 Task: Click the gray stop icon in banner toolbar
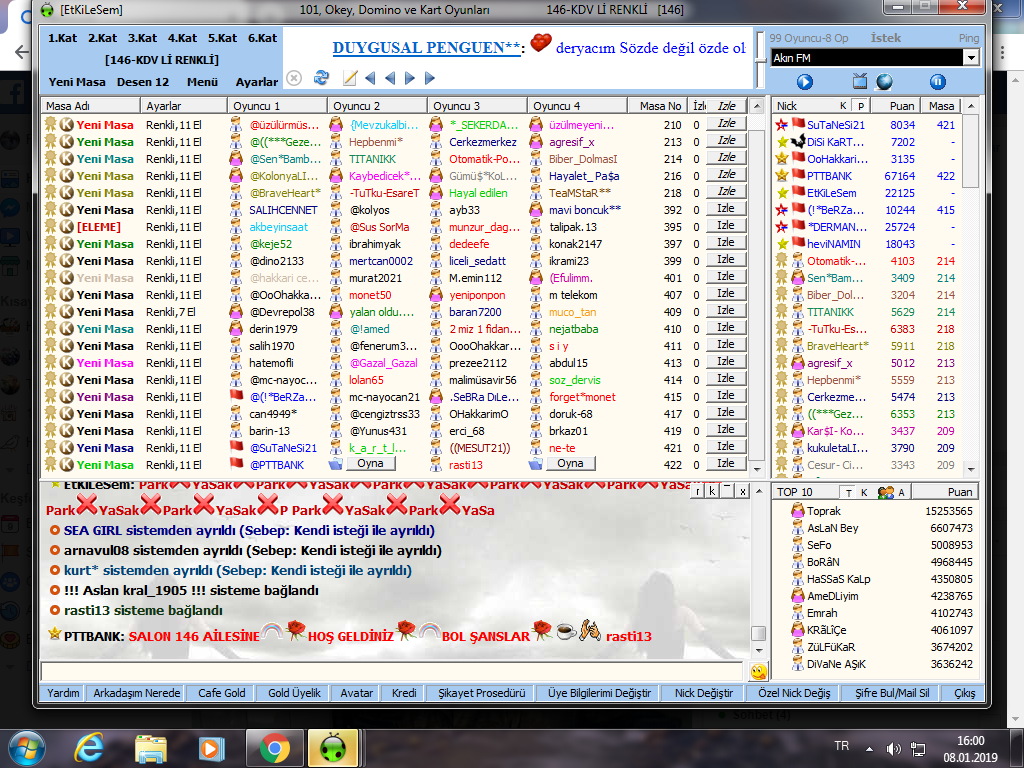click(294, 78)
